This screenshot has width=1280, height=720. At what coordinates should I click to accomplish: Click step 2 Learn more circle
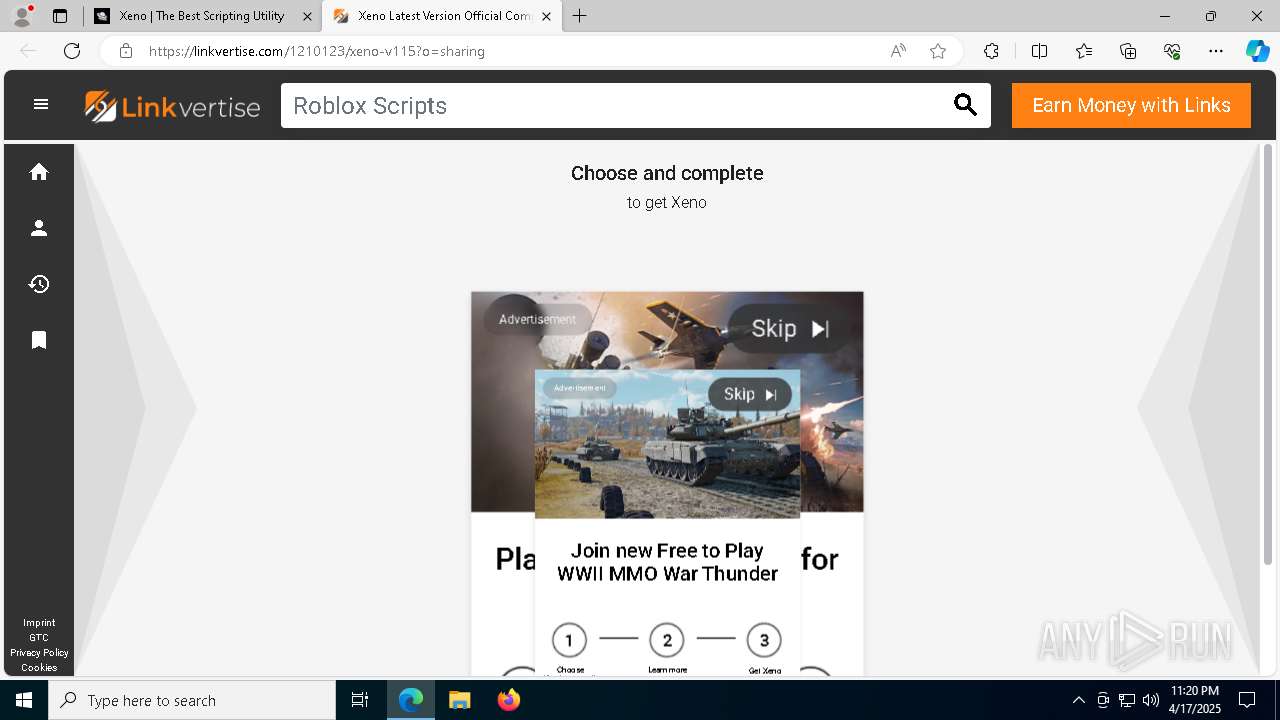pyautogui.click(x=667, y=640)
